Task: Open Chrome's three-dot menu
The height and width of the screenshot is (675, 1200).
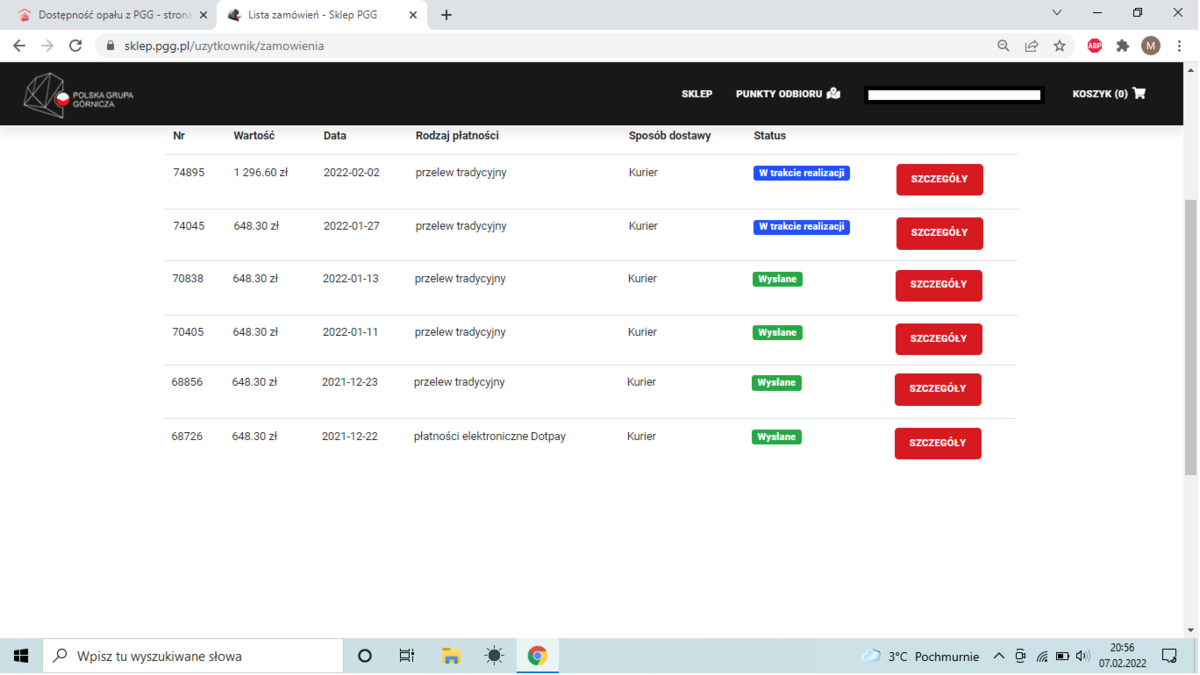Action: tap(1180, 46)
